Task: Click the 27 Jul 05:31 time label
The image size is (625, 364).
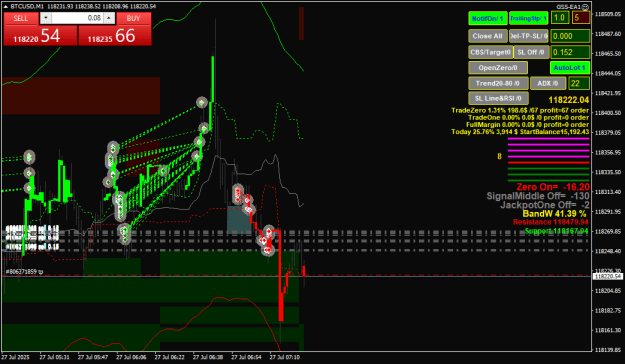Action: pyautogui.click(x=54, y=357)
